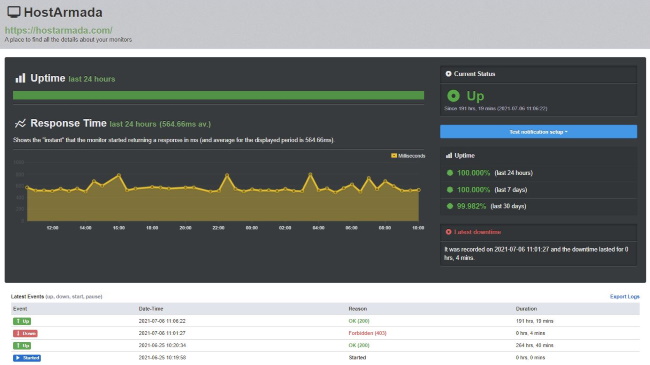Click the downtime recorded description text
This screenshot has height=365, width=650.
(x=536, y=253)
